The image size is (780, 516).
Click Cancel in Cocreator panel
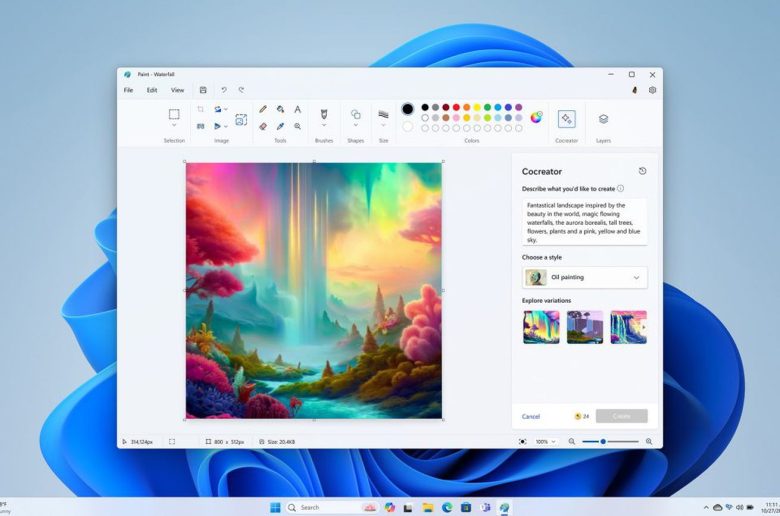(531, 416)
